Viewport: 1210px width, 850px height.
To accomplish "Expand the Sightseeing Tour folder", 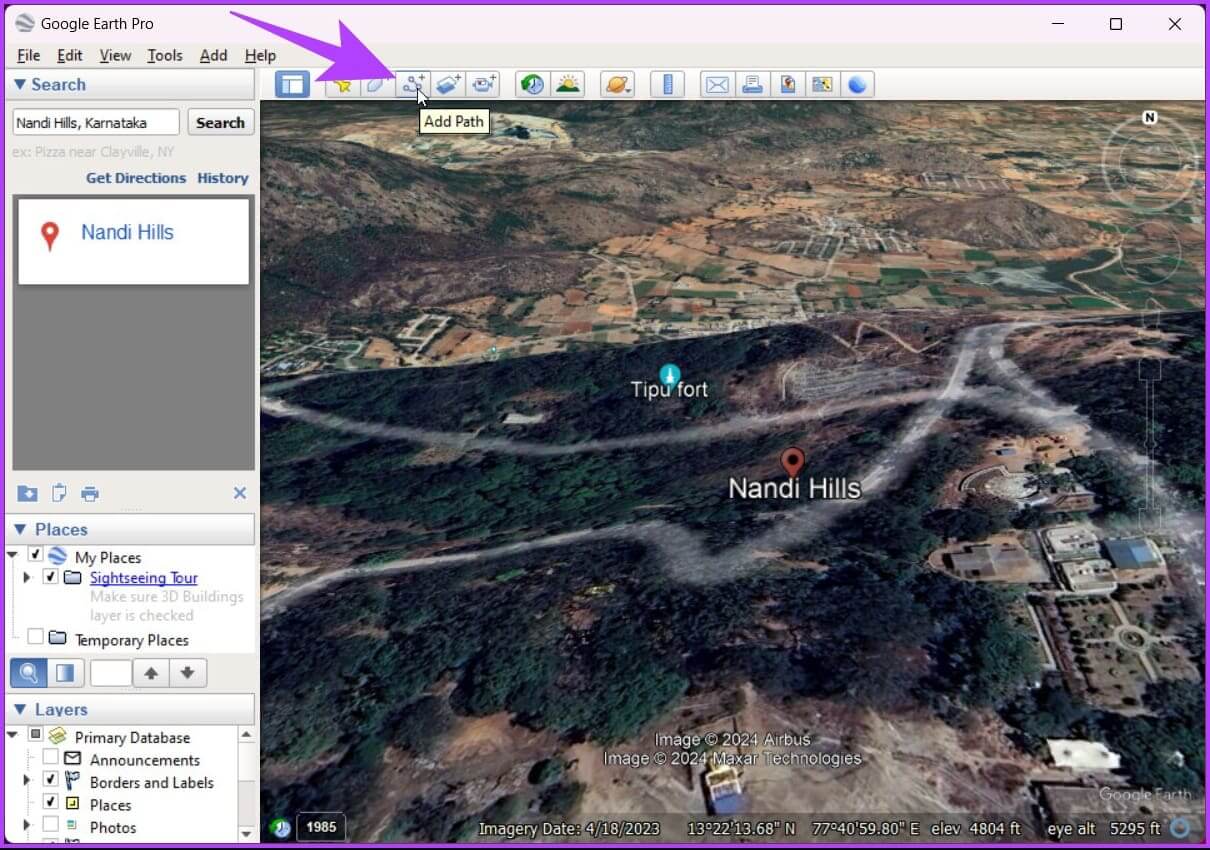I will point(28,577).
